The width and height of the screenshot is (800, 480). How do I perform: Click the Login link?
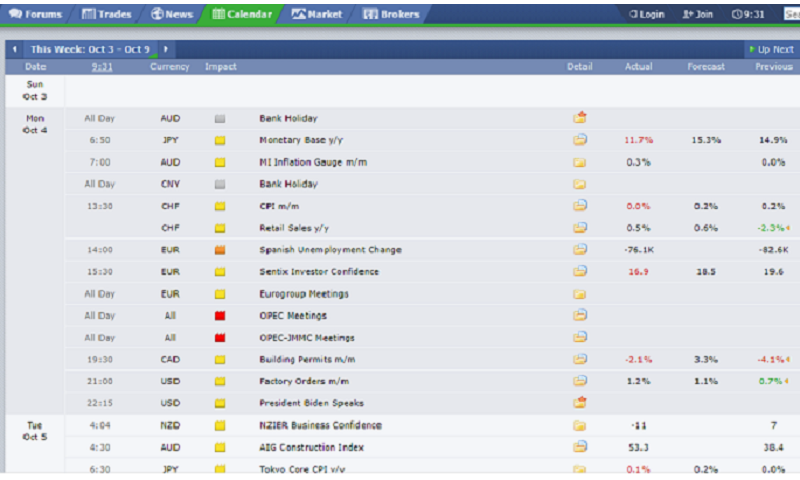click(647, 14)
